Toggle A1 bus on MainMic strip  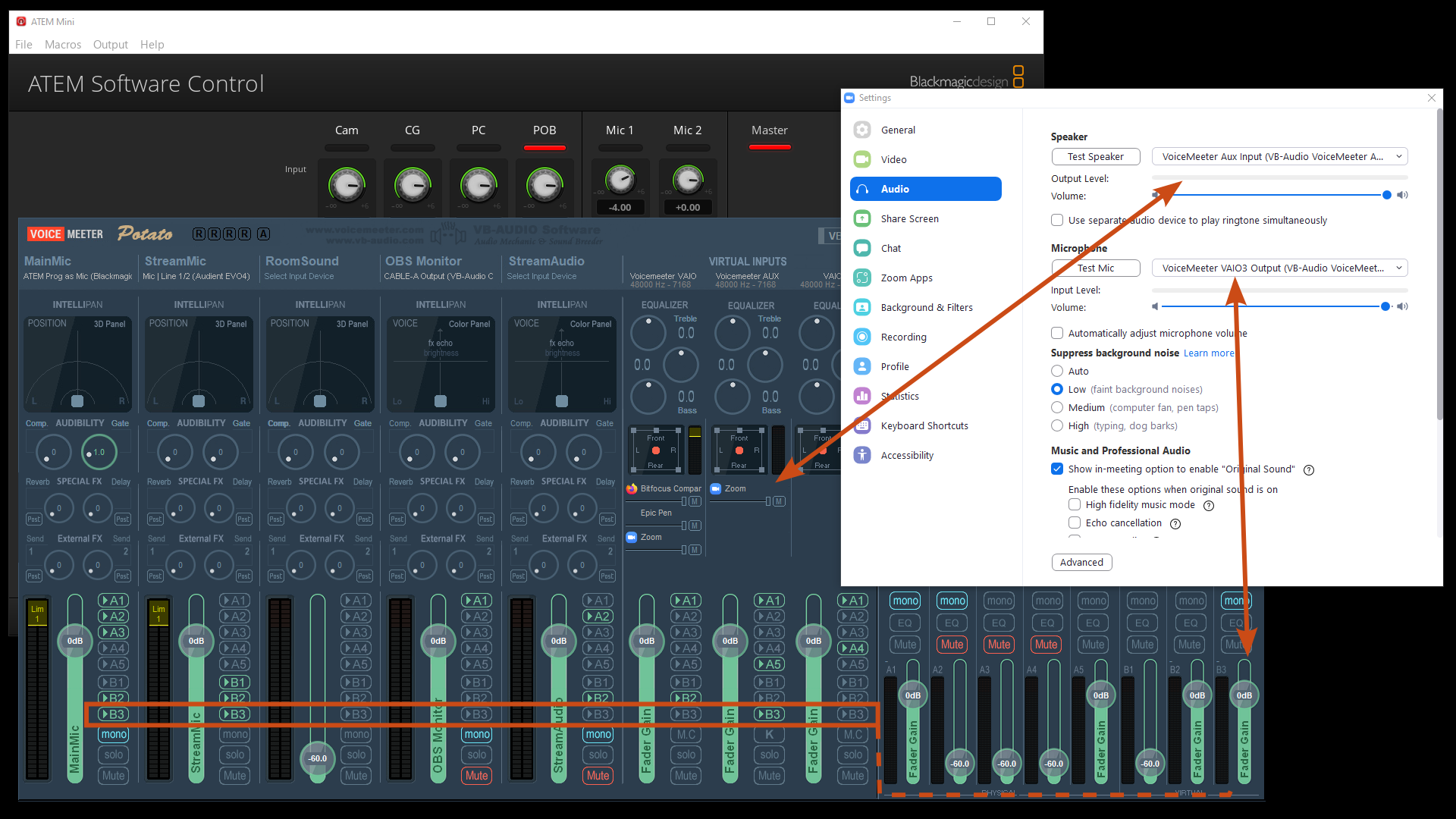tap(113, 601)
